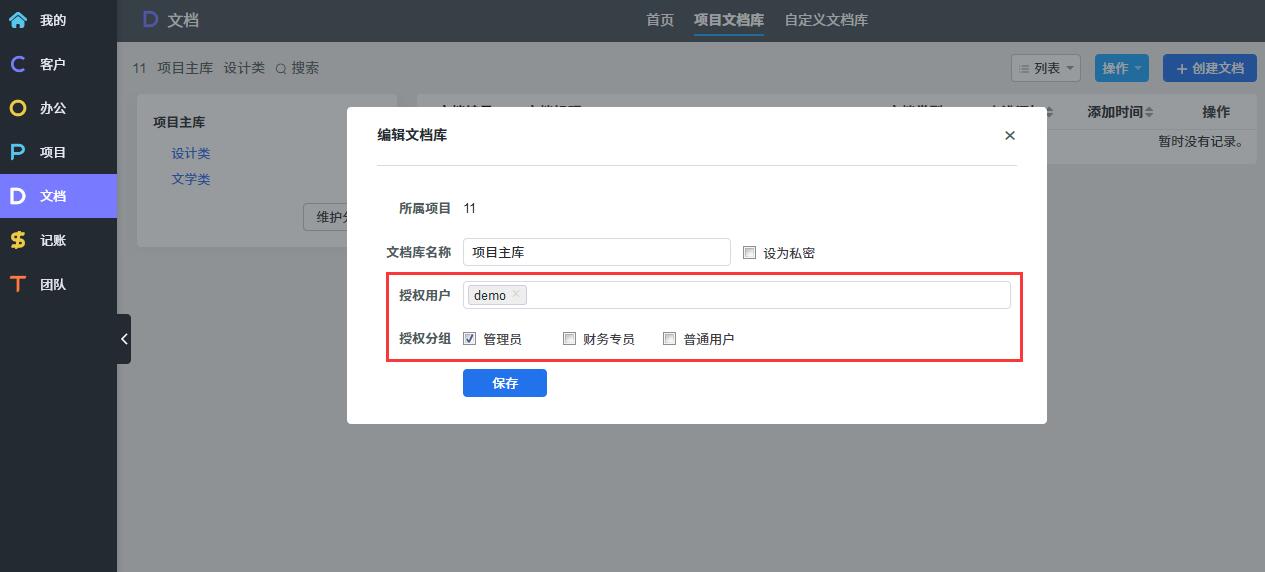Open the 设计类 category link

click(x=191, y=154)
